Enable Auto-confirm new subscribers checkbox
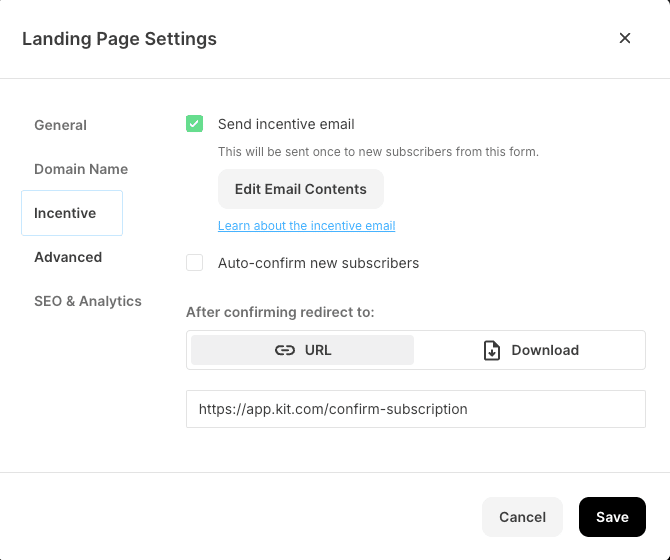 coord(194,263)
